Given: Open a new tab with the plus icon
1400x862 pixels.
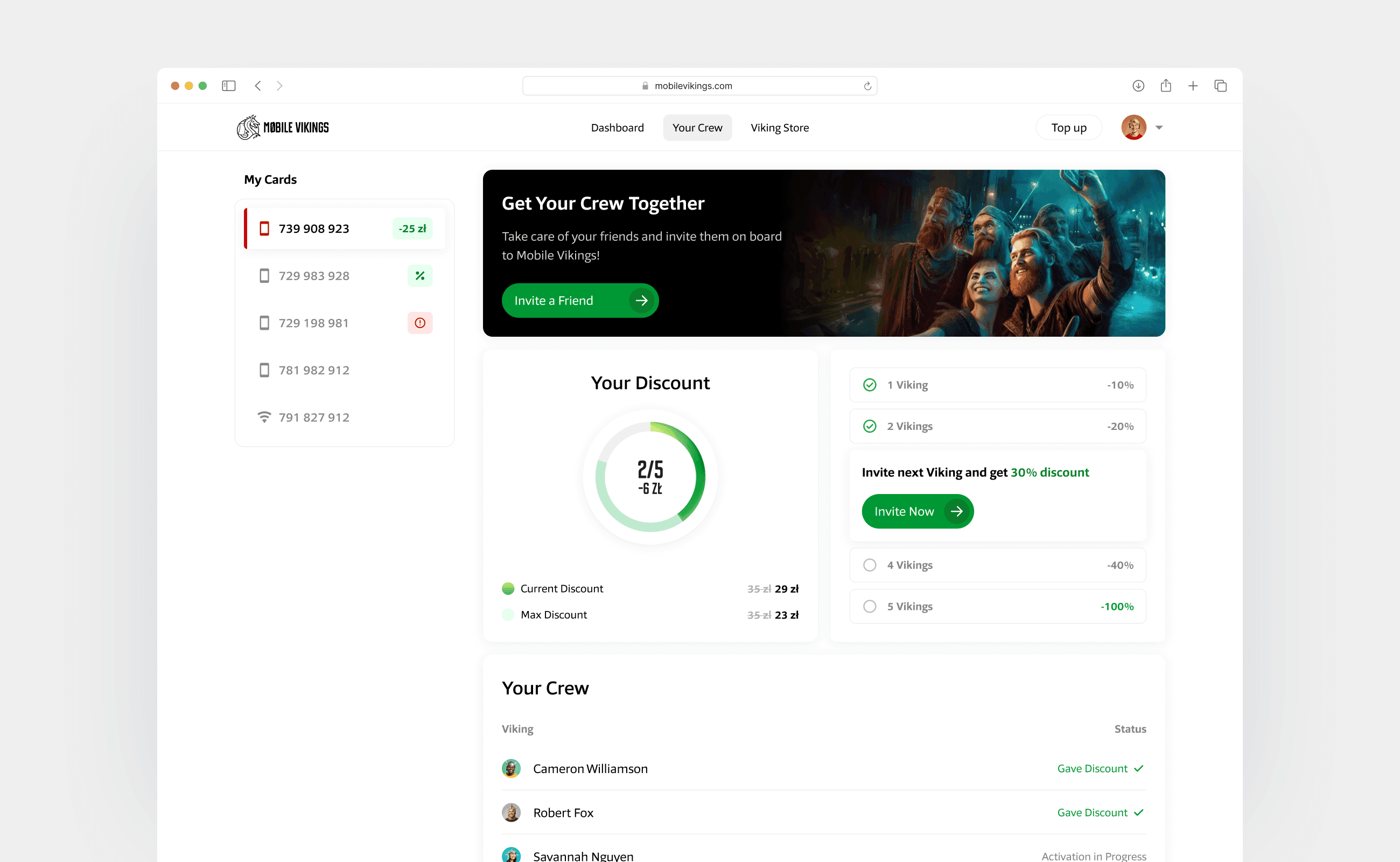Looking at the screenshot, I should click(1193, 86).
